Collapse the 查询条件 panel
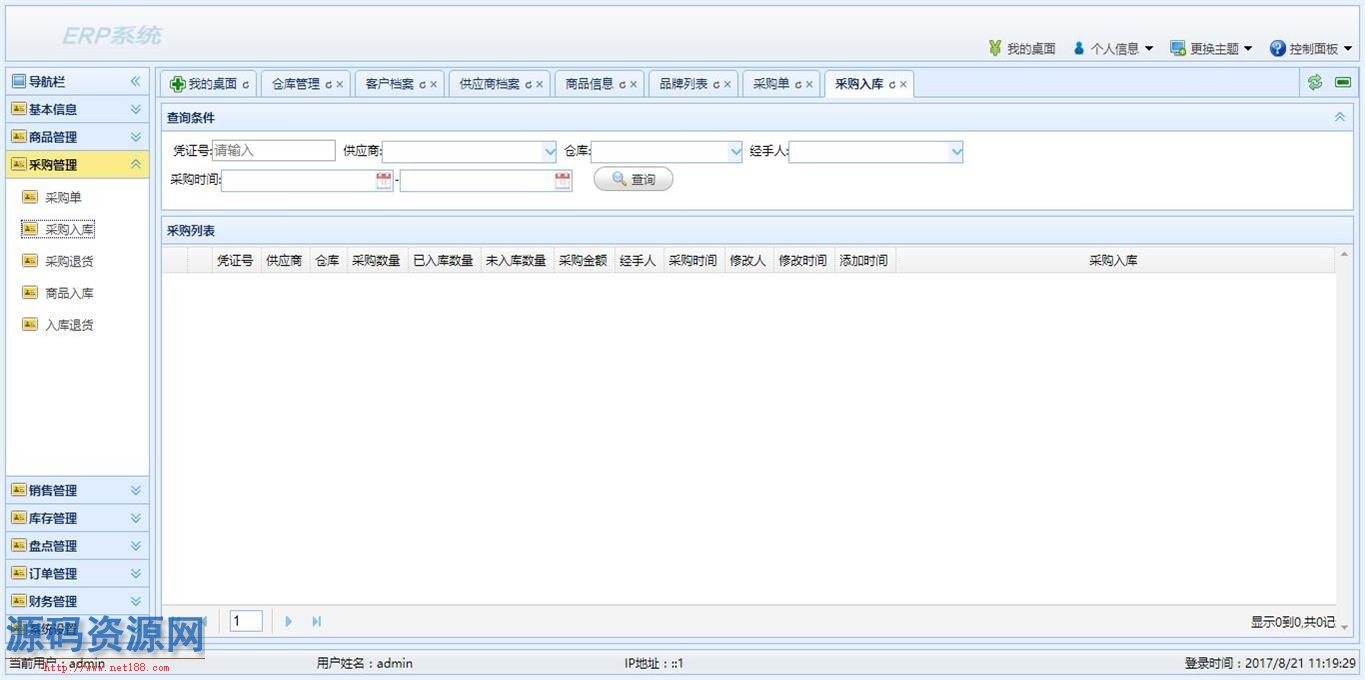 pos(1340,117)
